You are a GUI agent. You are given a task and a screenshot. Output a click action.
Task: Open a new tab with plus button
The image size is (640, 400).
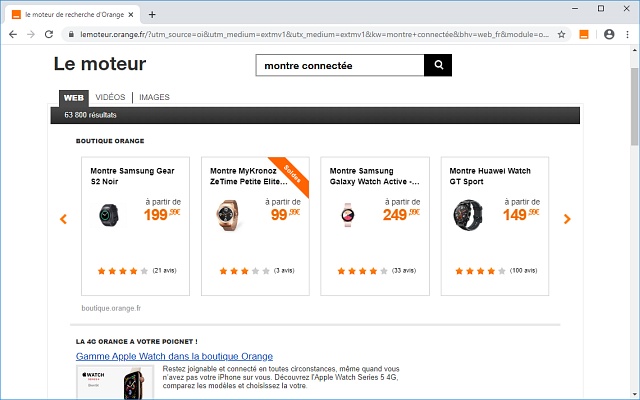click(x=152, y=15)
